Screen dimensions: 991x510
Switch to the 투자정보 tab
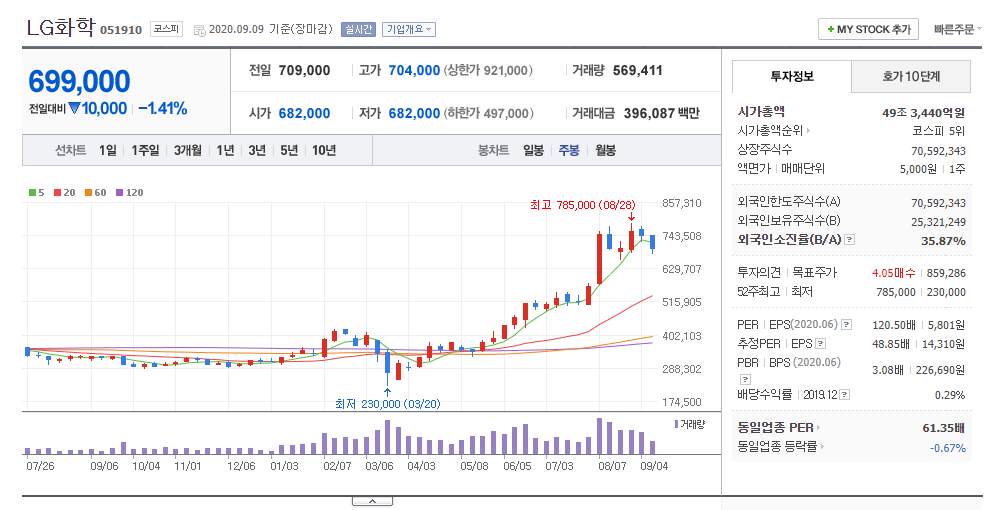coord(792,76)
